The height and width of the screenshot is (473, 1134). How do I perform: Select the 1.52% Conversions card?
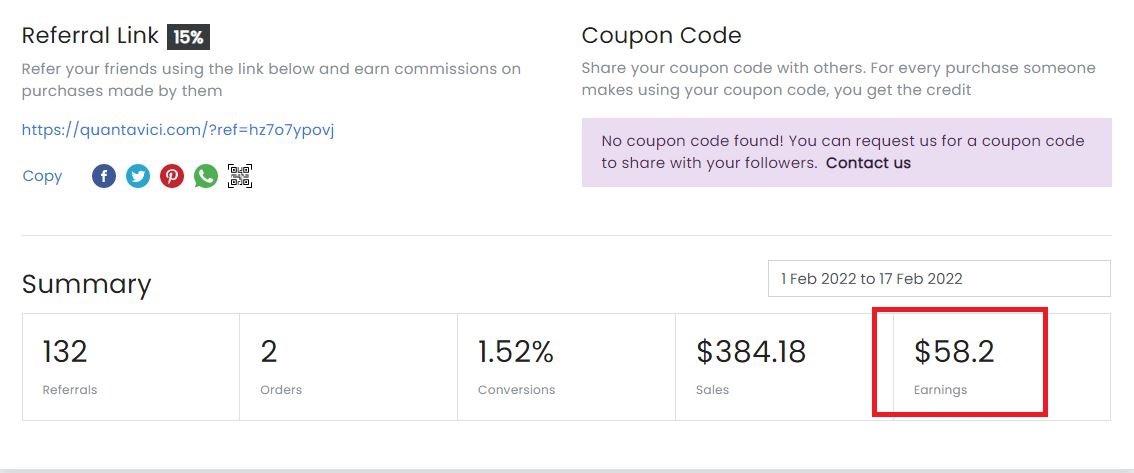click(566, 367)
